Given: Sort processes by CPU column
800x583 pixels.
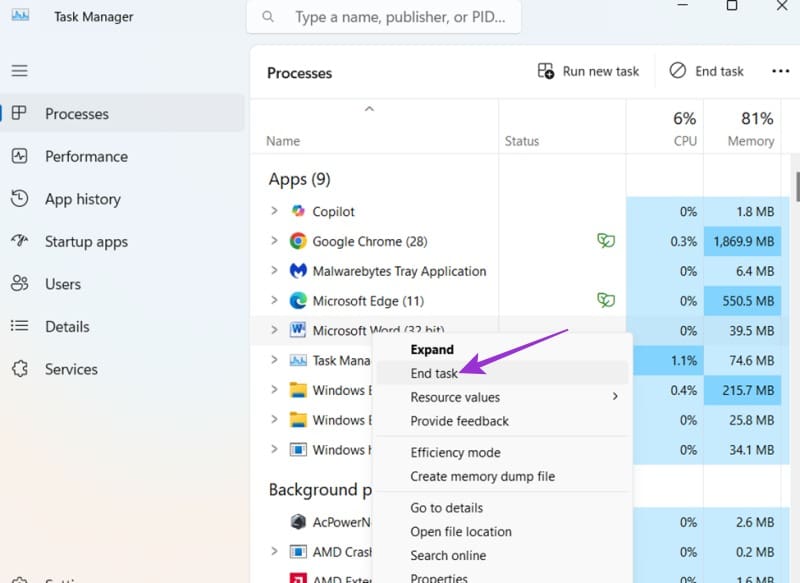Looking at the screenshot, I should 665,128.
